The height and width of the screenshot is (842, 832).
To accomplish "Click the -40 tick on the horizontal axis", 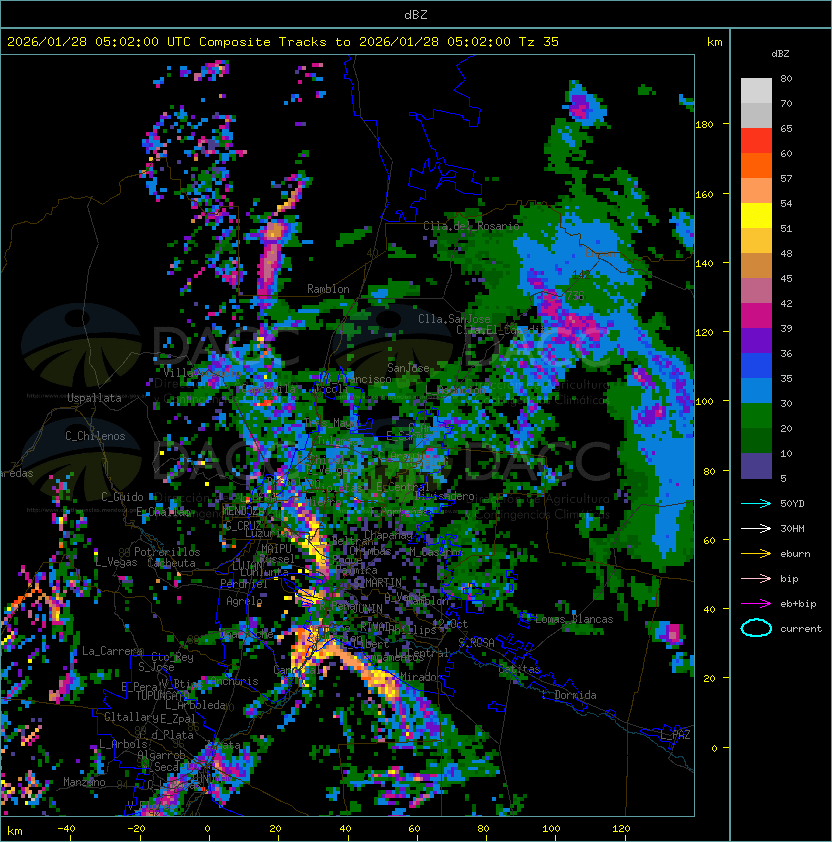I will [66, 829].
